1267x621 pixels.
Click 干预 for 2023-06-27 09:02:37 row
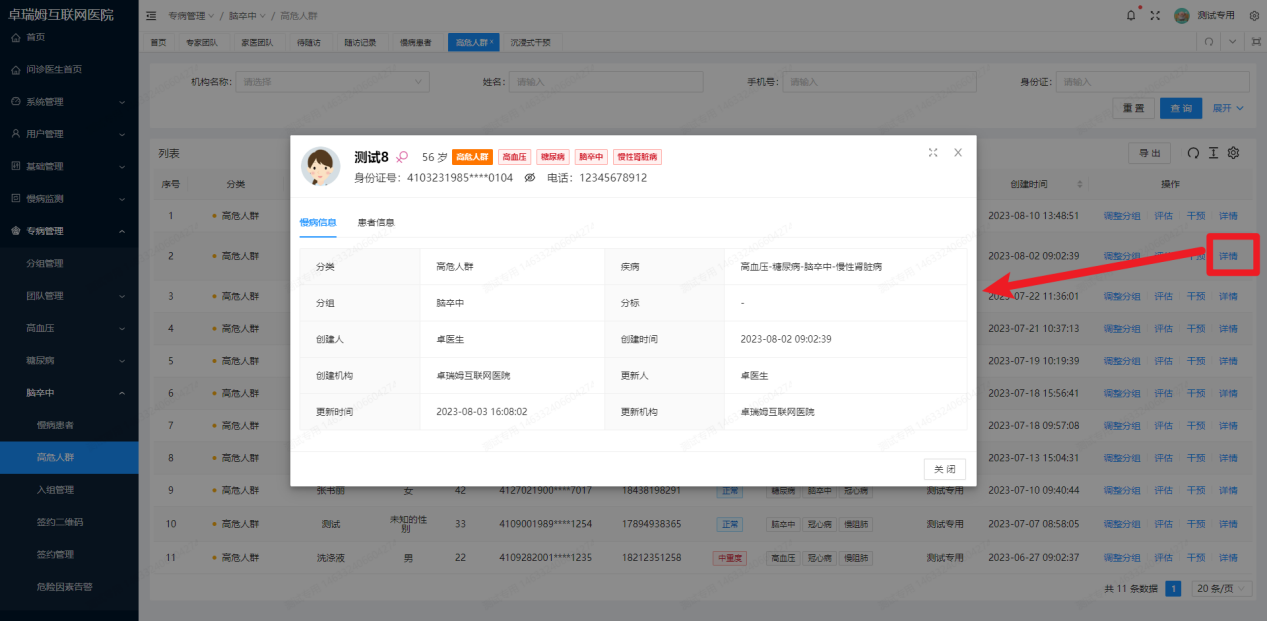1195,557
